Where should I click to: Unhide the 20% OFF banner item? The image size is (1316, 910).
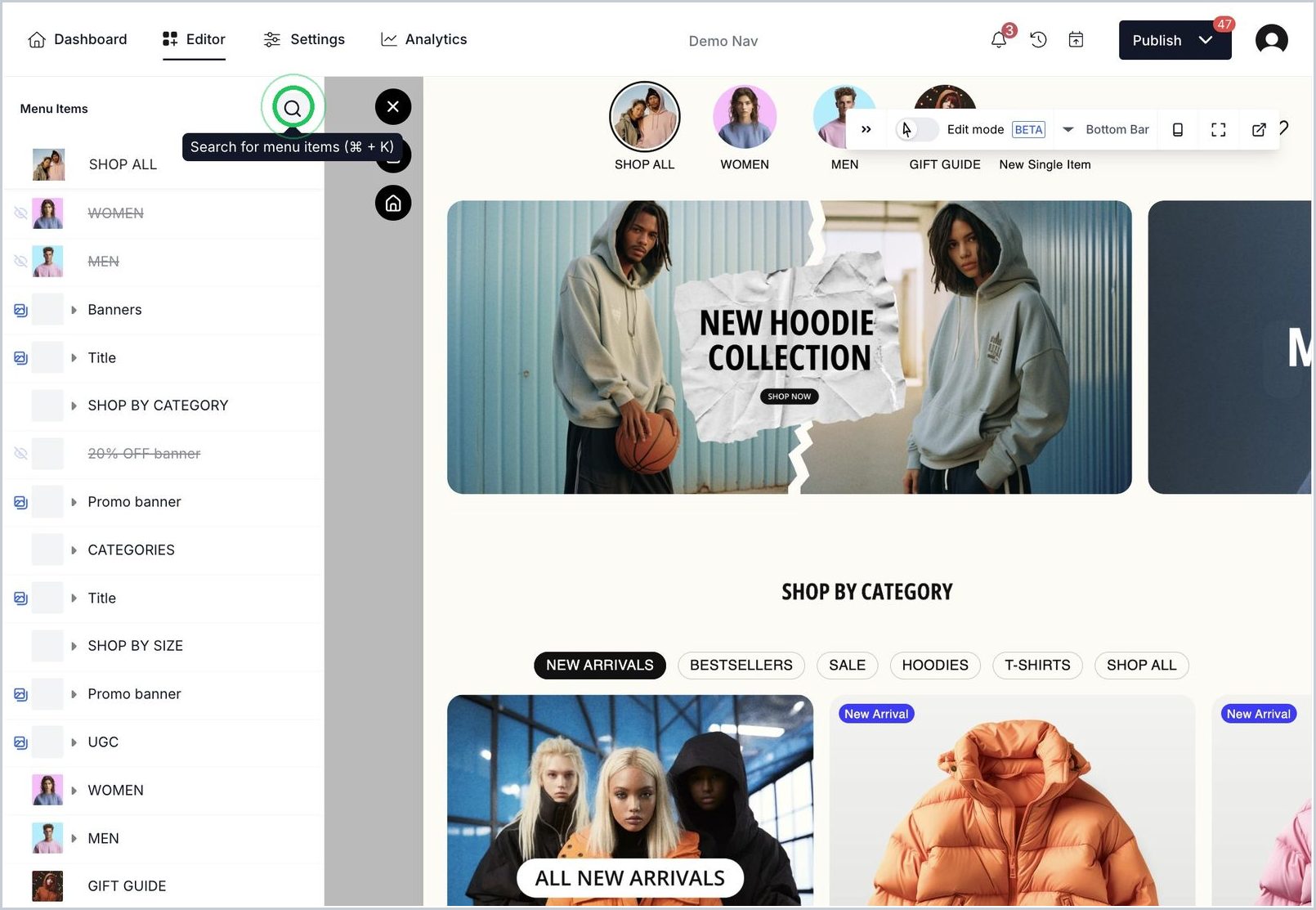tap(21, 454)
